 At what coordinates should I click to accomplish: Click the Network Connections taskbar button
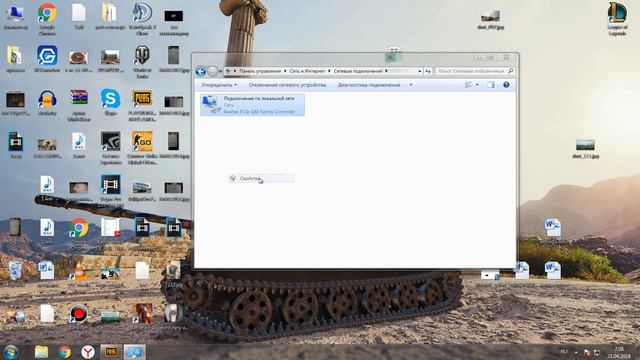pos(134,352)
